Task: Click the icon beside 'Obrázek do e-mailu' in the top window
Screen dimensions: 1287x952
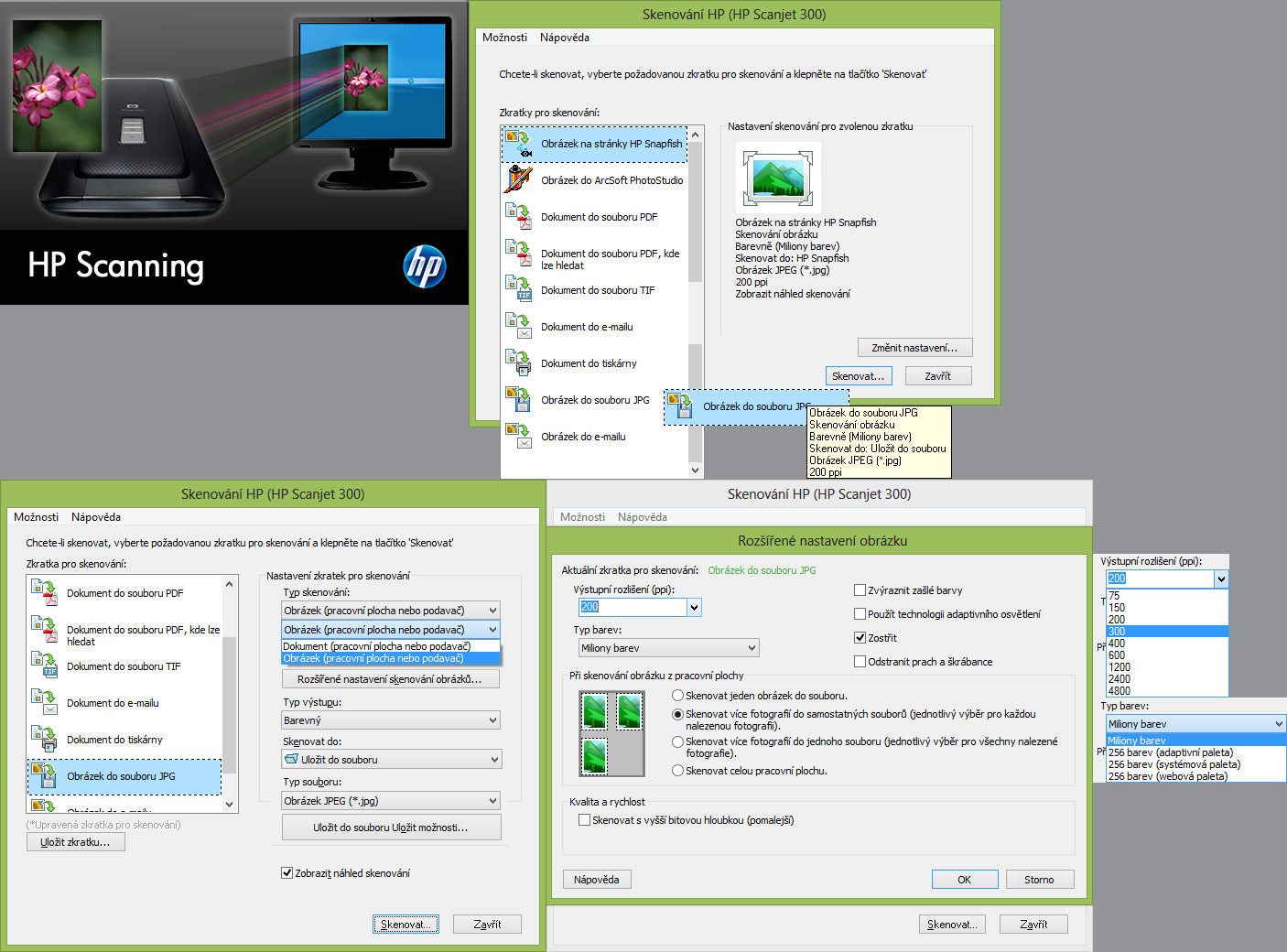Action: click(519, 436)
